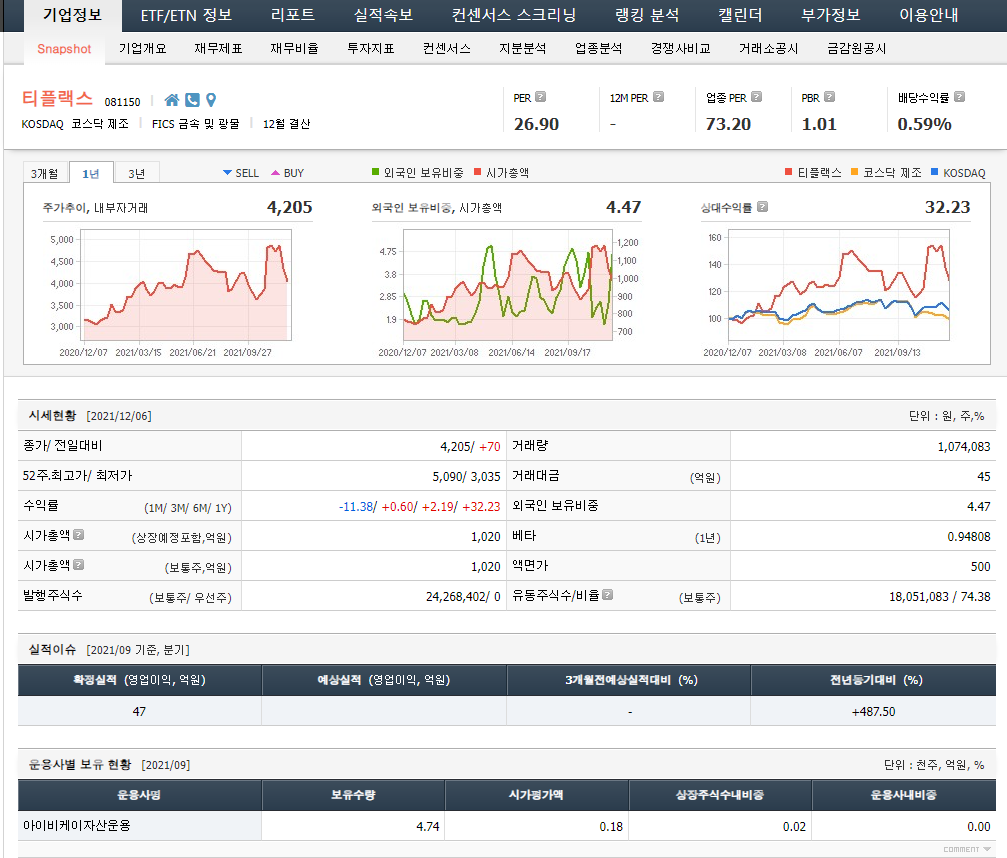Click the 보유수량 column header

(x=353, y=795)
